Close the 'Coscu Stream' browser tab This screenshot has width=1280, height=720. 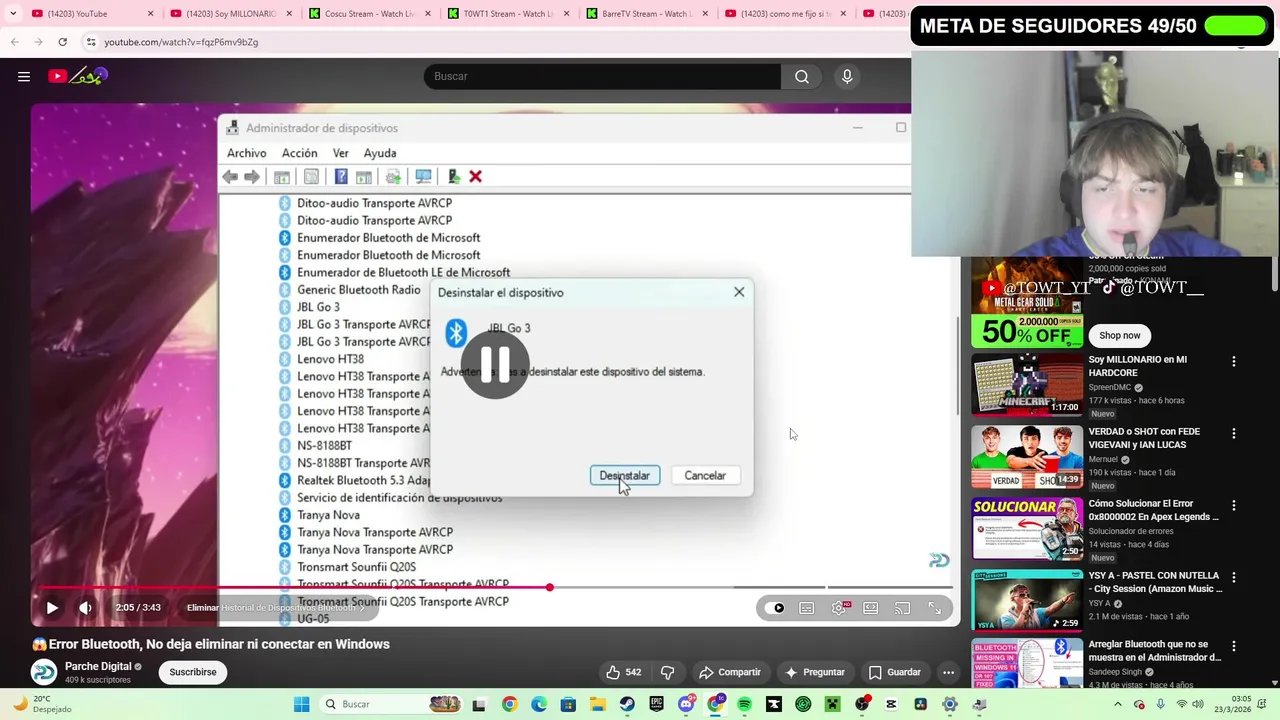[x=428, y=13]
